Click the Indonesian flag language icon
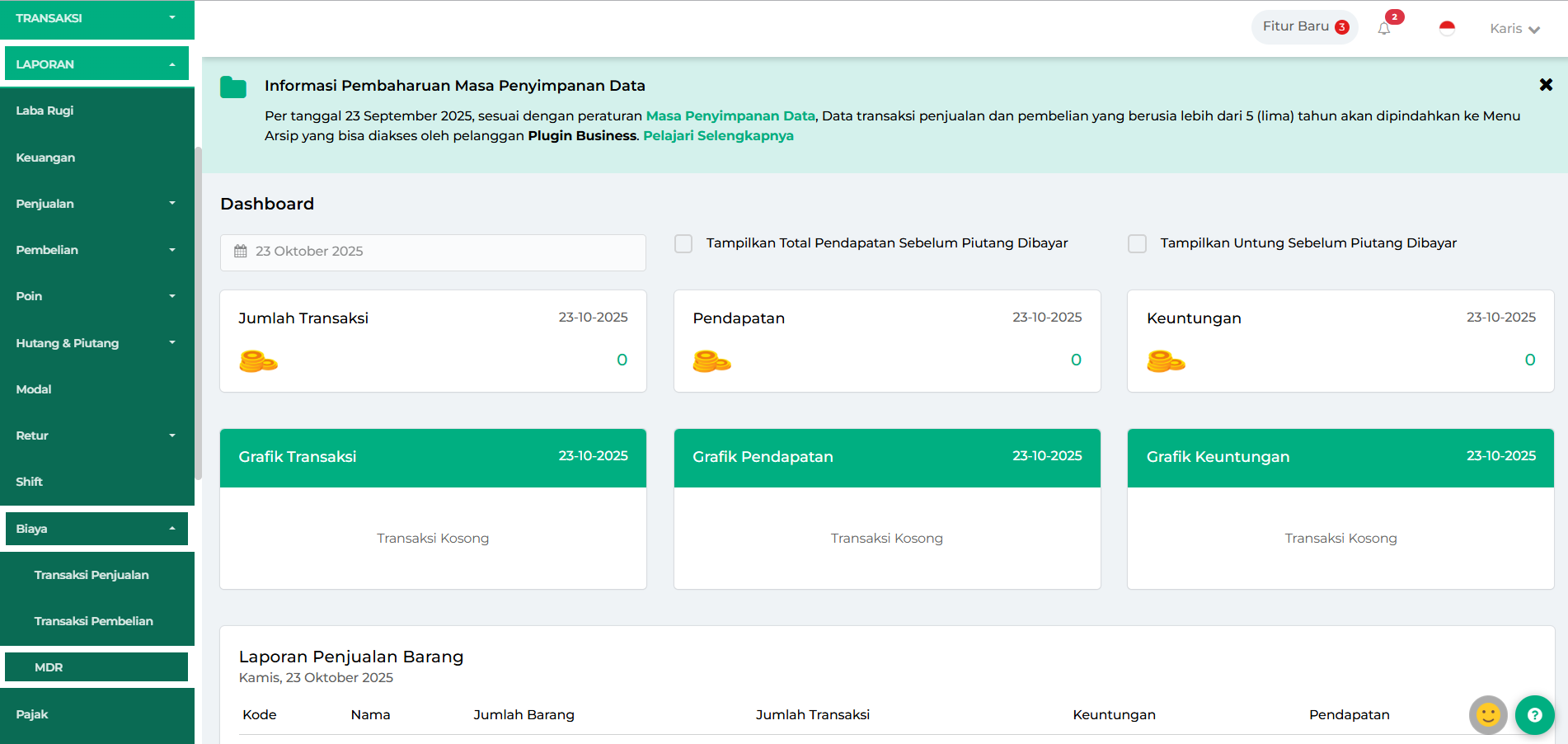This screenshot has height=744, width=1568. point(1447,29)
